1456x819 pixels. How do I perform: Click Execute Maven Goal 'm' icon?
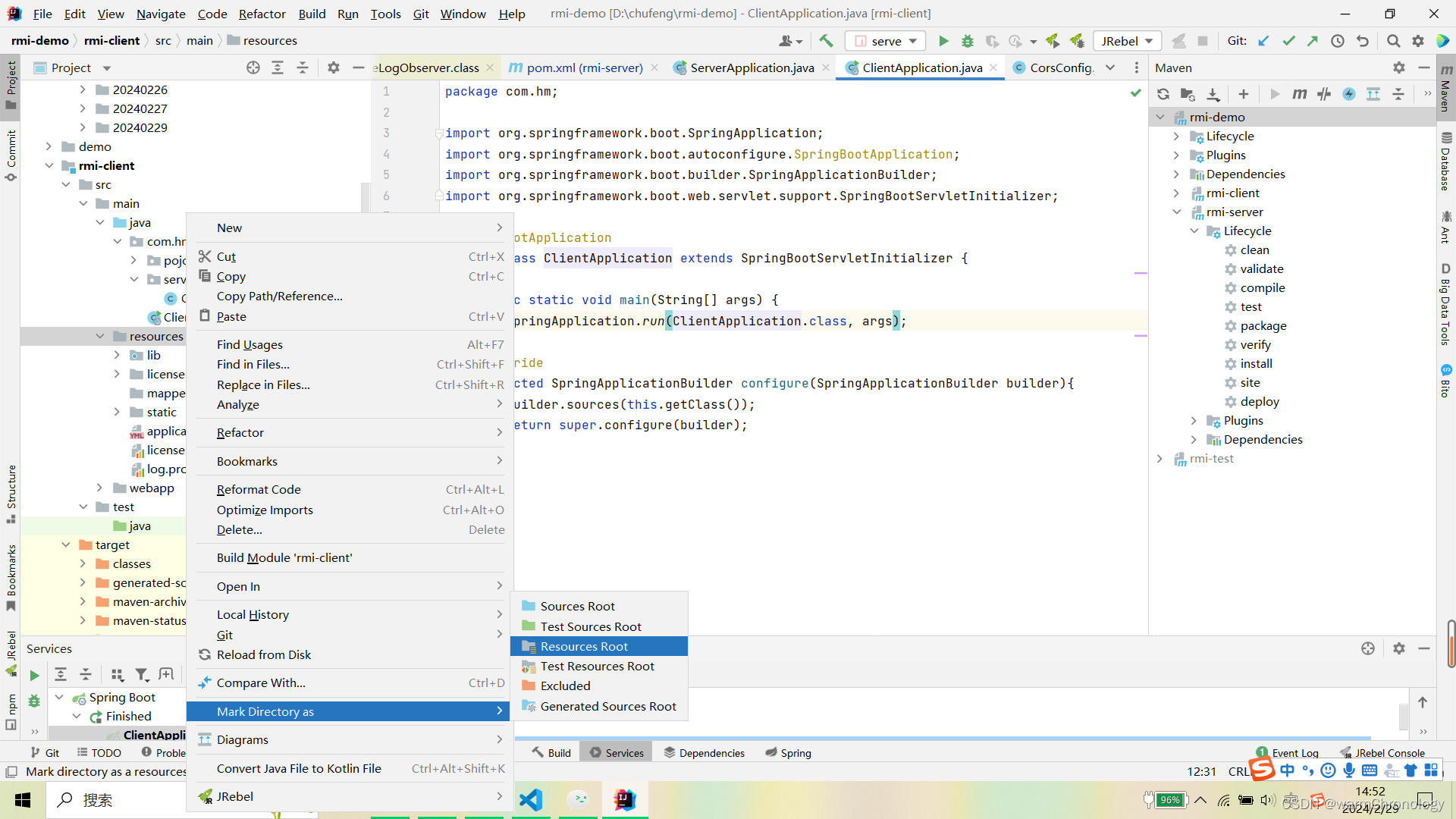(1300, 94)
